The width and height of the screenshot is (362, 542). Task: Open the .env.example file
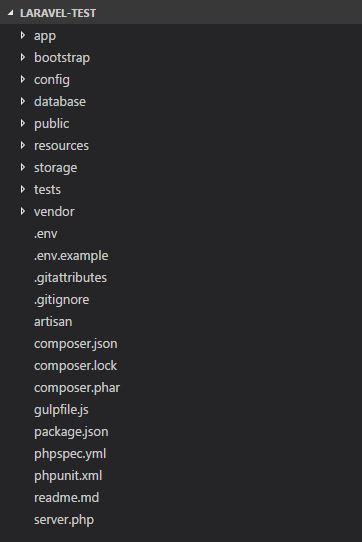pos(71,256)
